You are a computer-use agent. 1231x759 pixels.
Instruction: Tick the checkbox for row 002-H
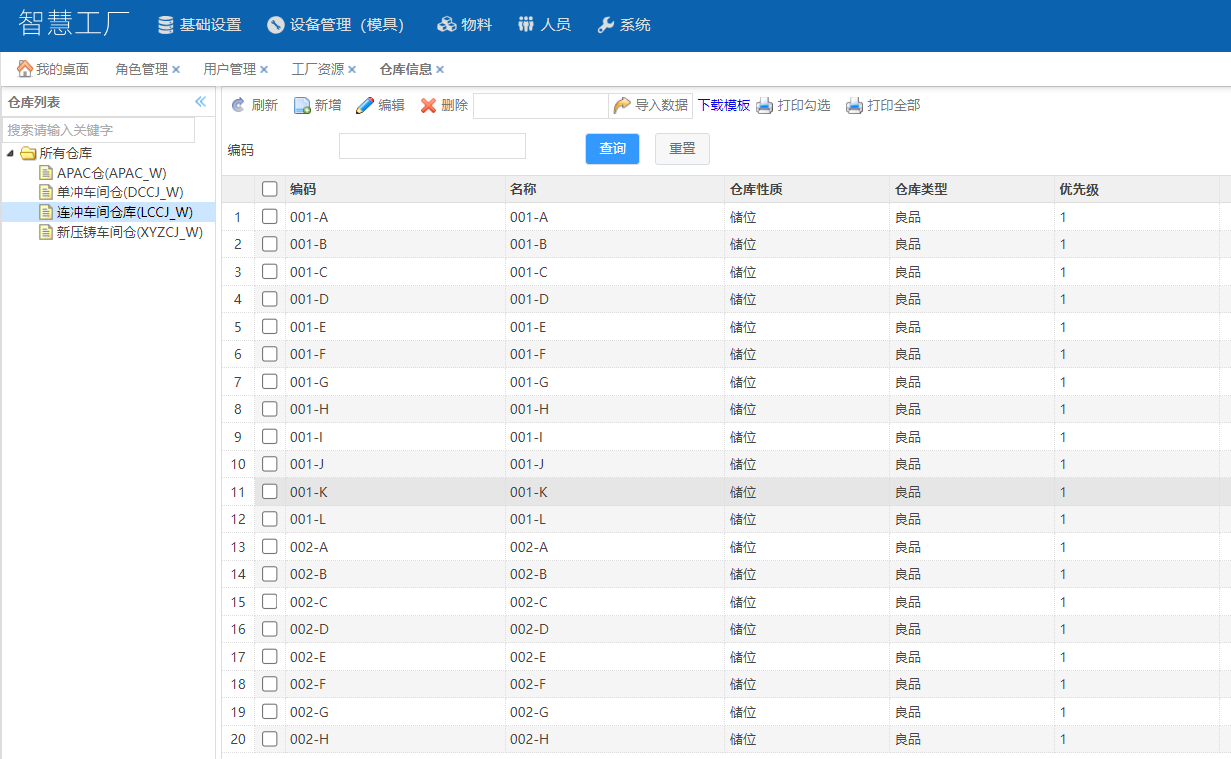coord(269,739)
